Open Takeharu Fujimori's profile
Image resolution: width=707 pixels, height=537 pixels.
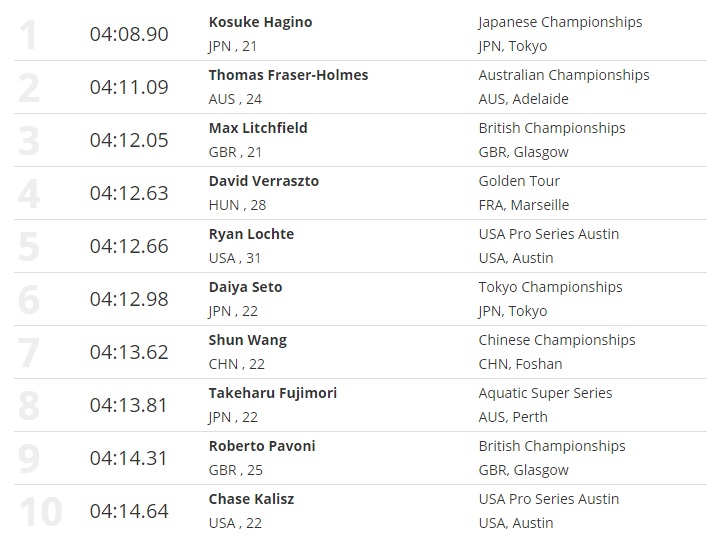[272, 393]
